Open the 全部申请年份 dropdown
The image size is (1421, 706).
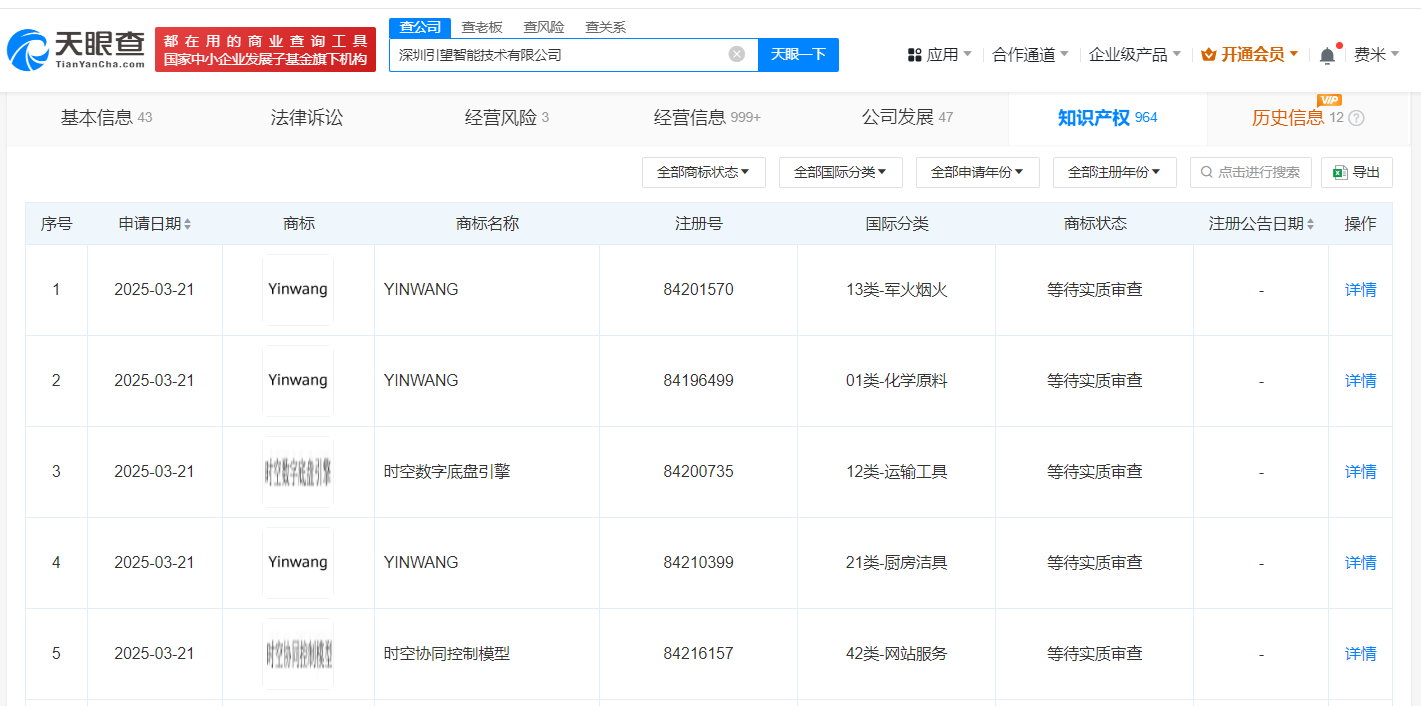(x=977, y=172)
